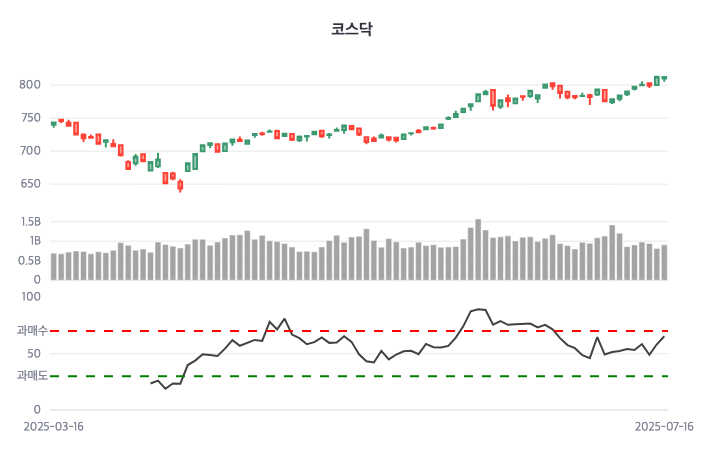Click the 과매도 oversold label
This screenshot has width=704, height=450.
click(x=31, y=376)
